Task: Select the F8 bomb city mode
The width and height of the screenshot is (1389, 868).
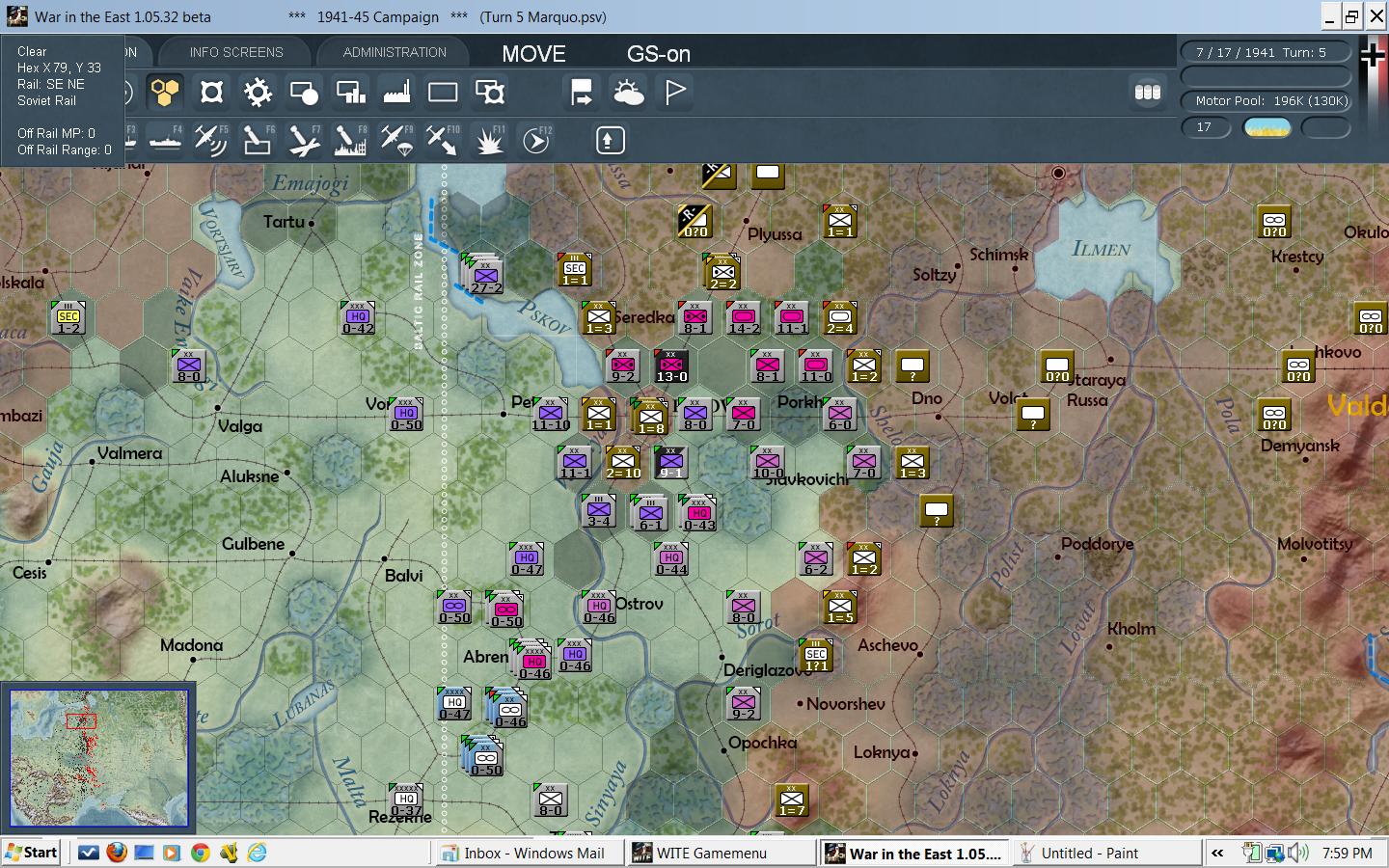Action: point(350,141)
